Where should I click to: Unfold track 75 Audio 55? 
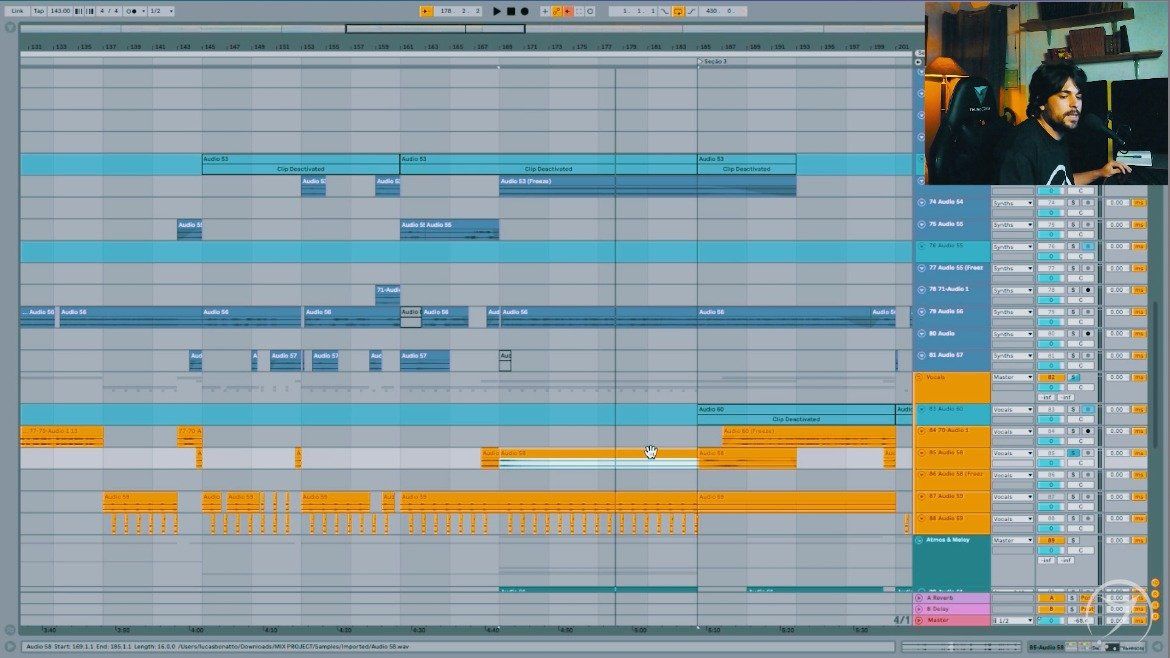click(922, 224)
